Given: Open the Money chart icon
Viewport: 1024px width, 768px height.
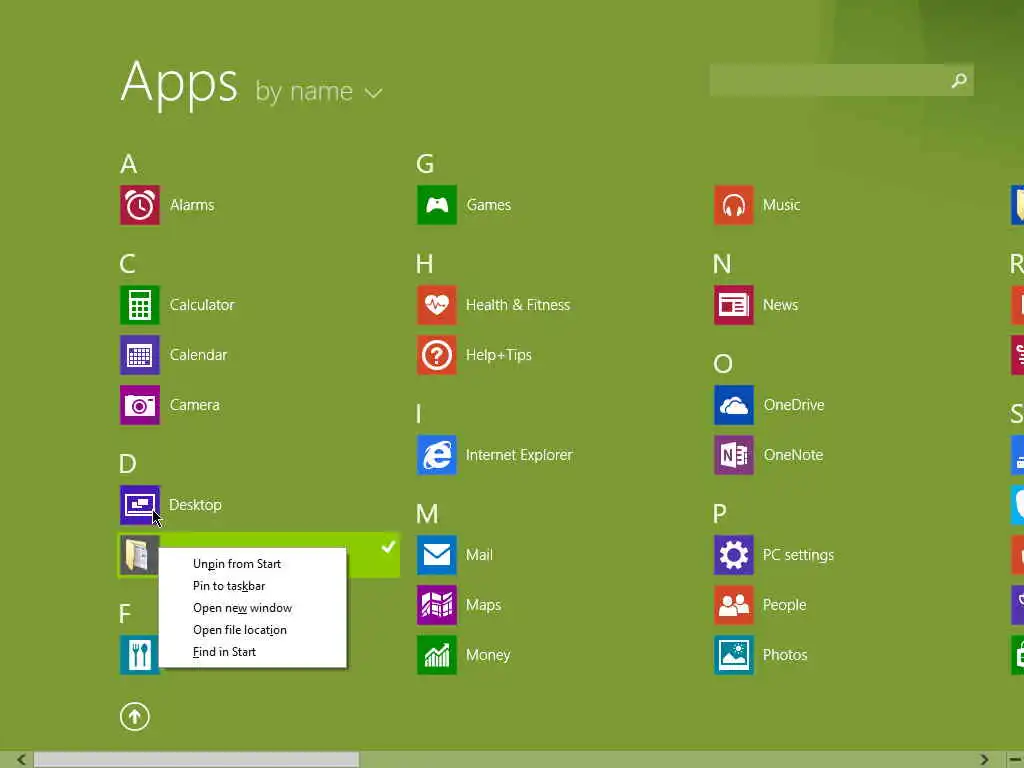Looking at the screenshot, I should (x=437, y=655).
